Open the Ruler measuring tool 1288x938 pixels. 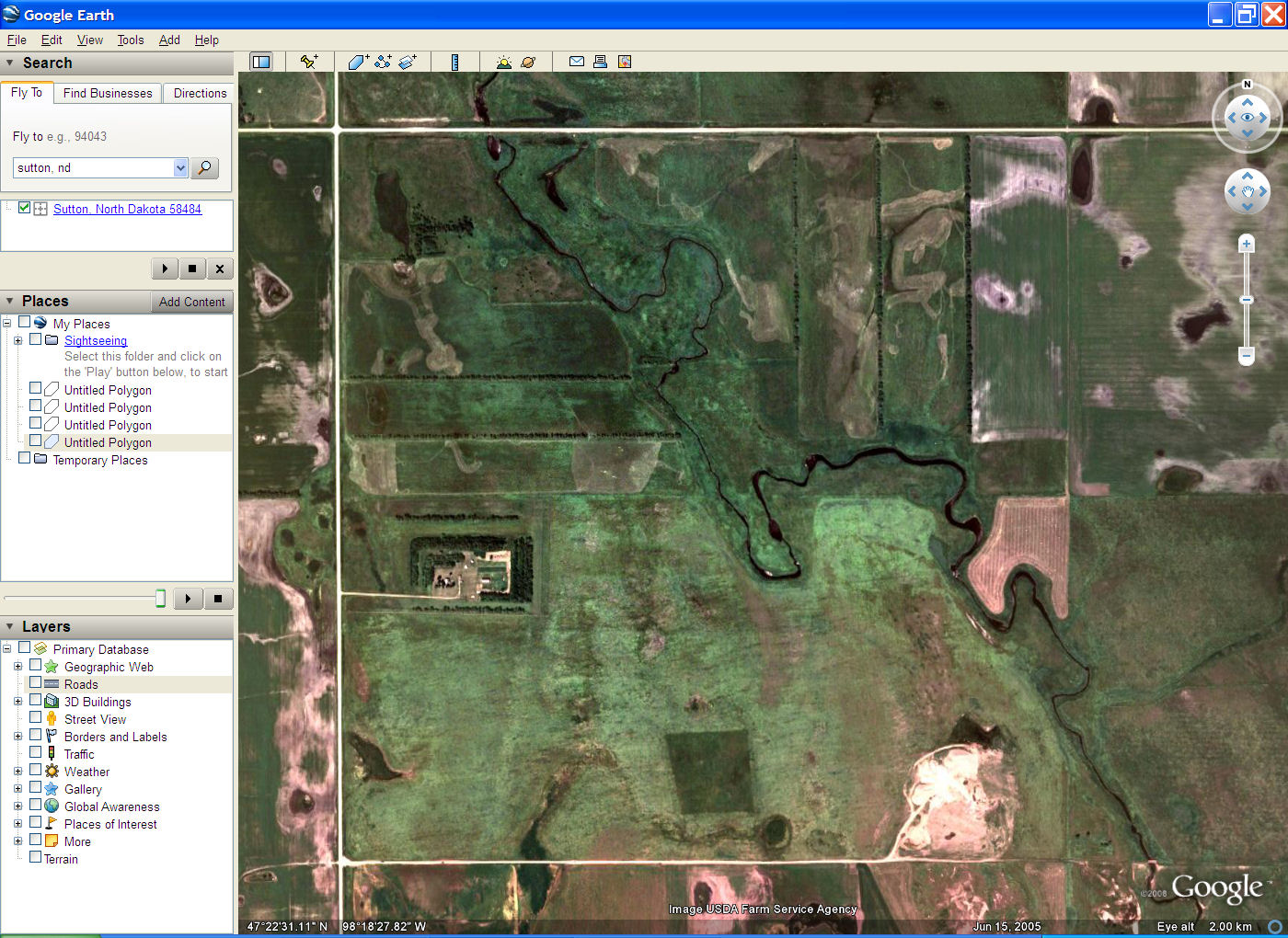454,62
